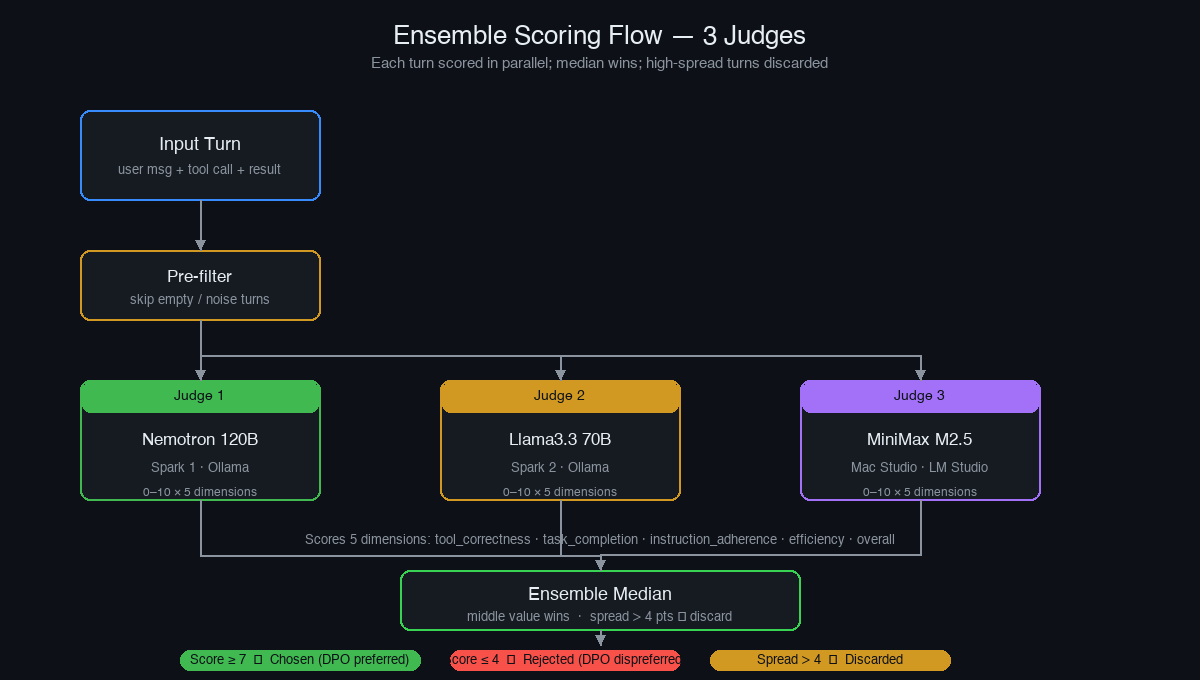The image size is (1200, 680).
Task: Click the Spread > 4 Discarded pill
Action: 830,660
